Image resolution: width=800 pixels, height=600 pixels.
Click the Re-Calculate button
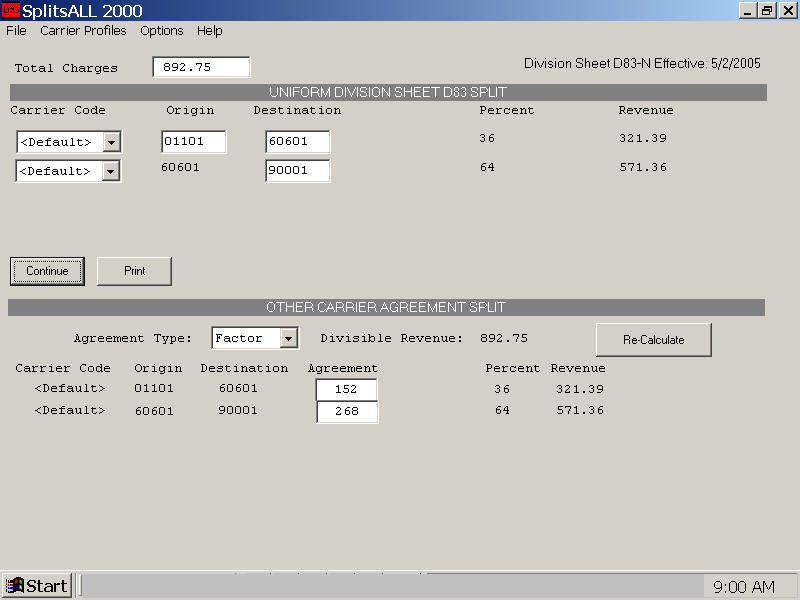[x=653, y=340]
